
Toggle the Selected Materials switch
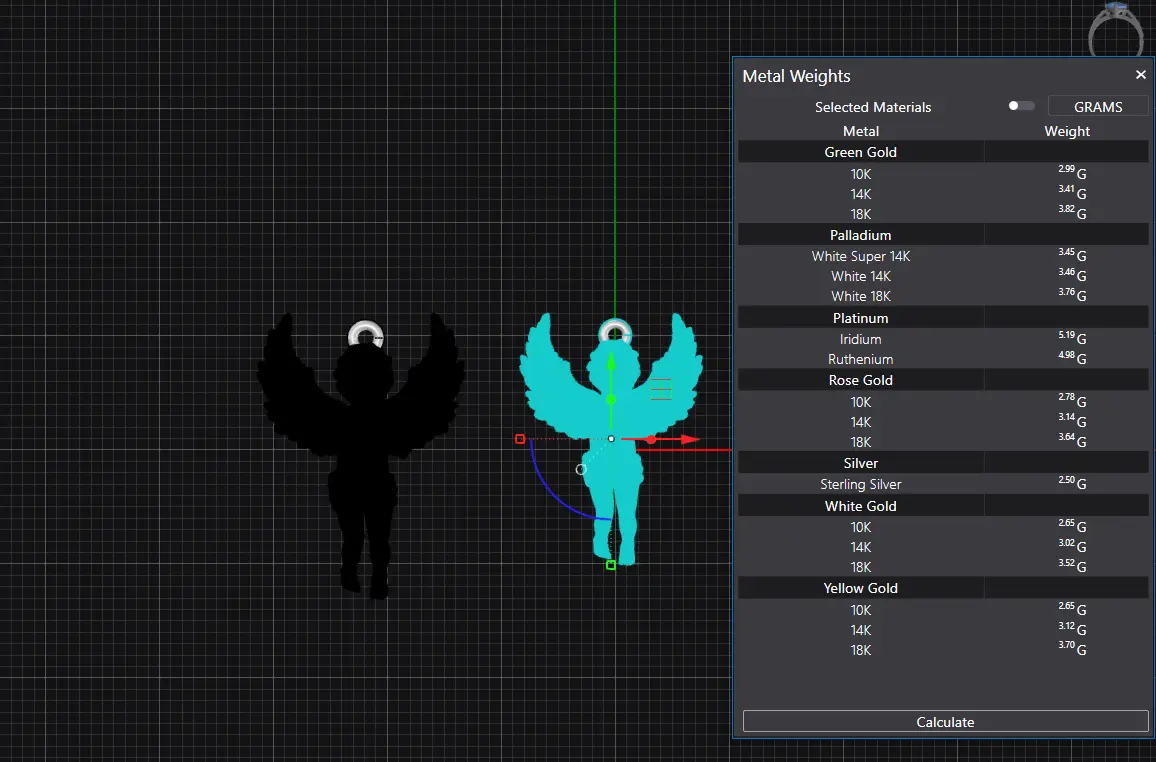(x=1021, y=106)
